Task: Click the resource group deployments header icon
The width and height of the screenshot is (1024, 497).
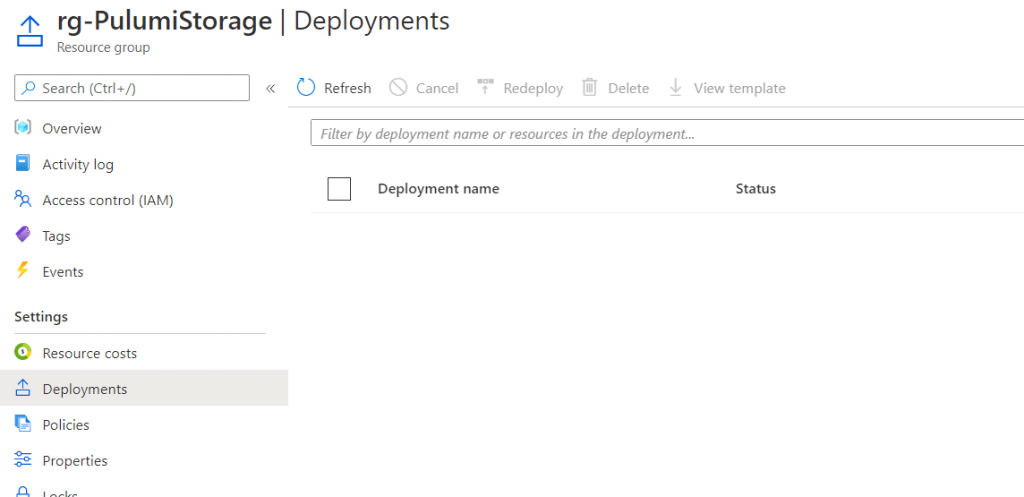Action: coord(30,31)
